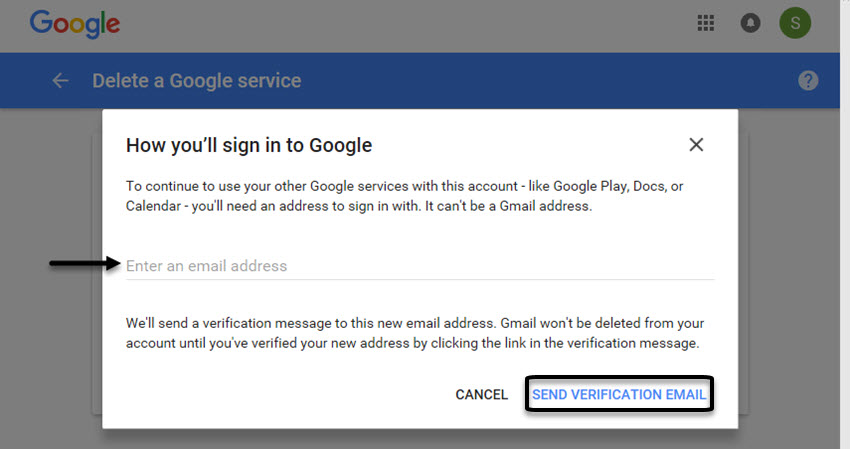
Task: Open the notifications bell icon
Action: coord(750,23)
